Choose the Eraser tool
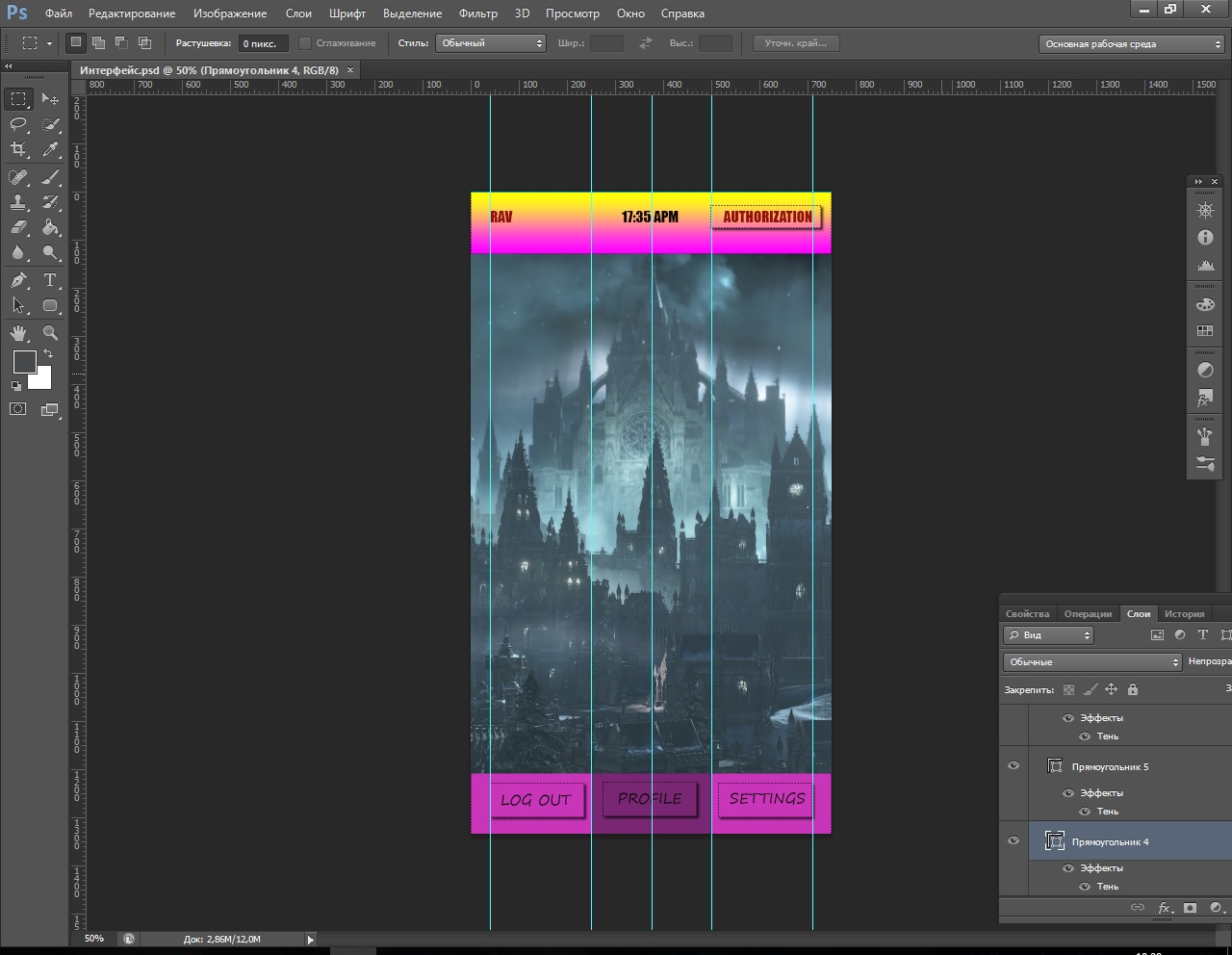This screenshot has width=1232, height=955. [18, 227]
